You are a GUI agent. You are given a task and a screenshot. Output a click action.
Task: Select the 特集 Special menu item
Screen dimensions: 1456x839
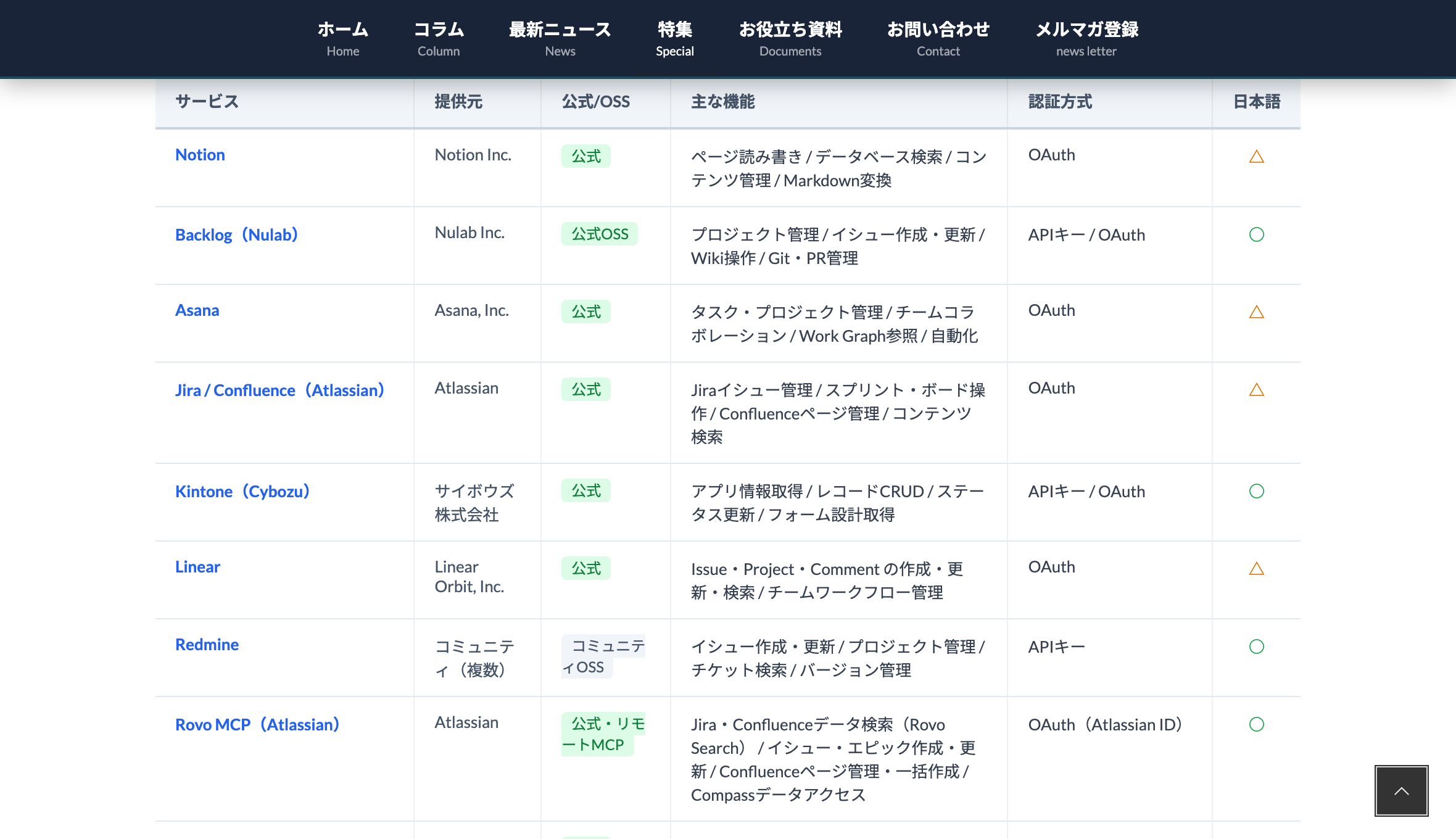coord(675,38)
